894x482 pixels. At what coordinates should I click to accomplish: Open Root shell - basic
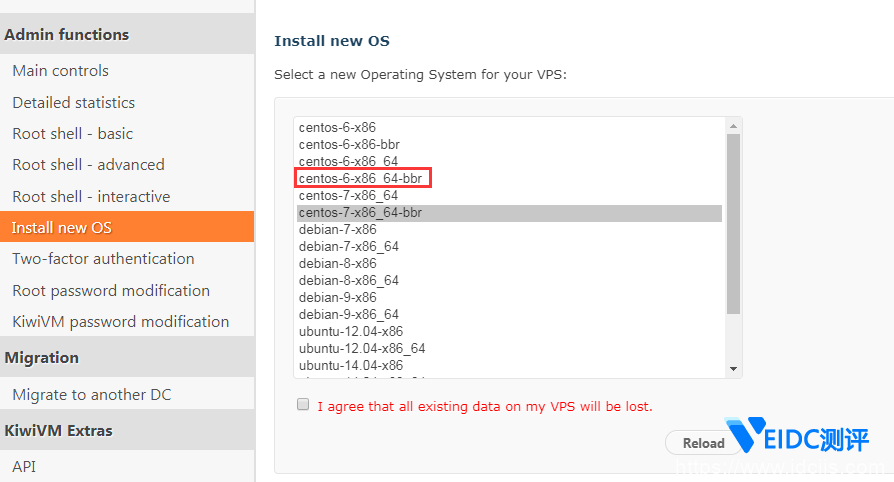tap(72, 134)
